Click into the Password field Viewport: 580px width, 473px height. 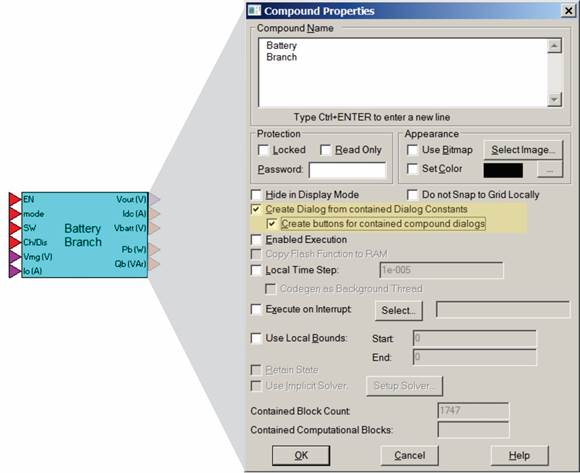(347, 170)
